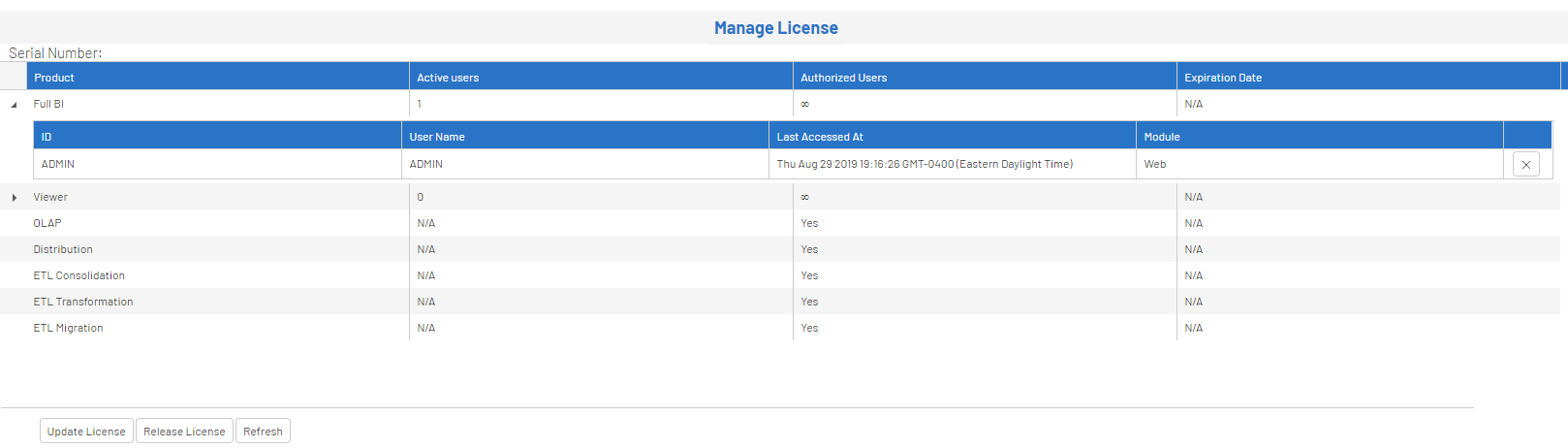Click the Expiration Date column header

click(x=1223, y=78)
